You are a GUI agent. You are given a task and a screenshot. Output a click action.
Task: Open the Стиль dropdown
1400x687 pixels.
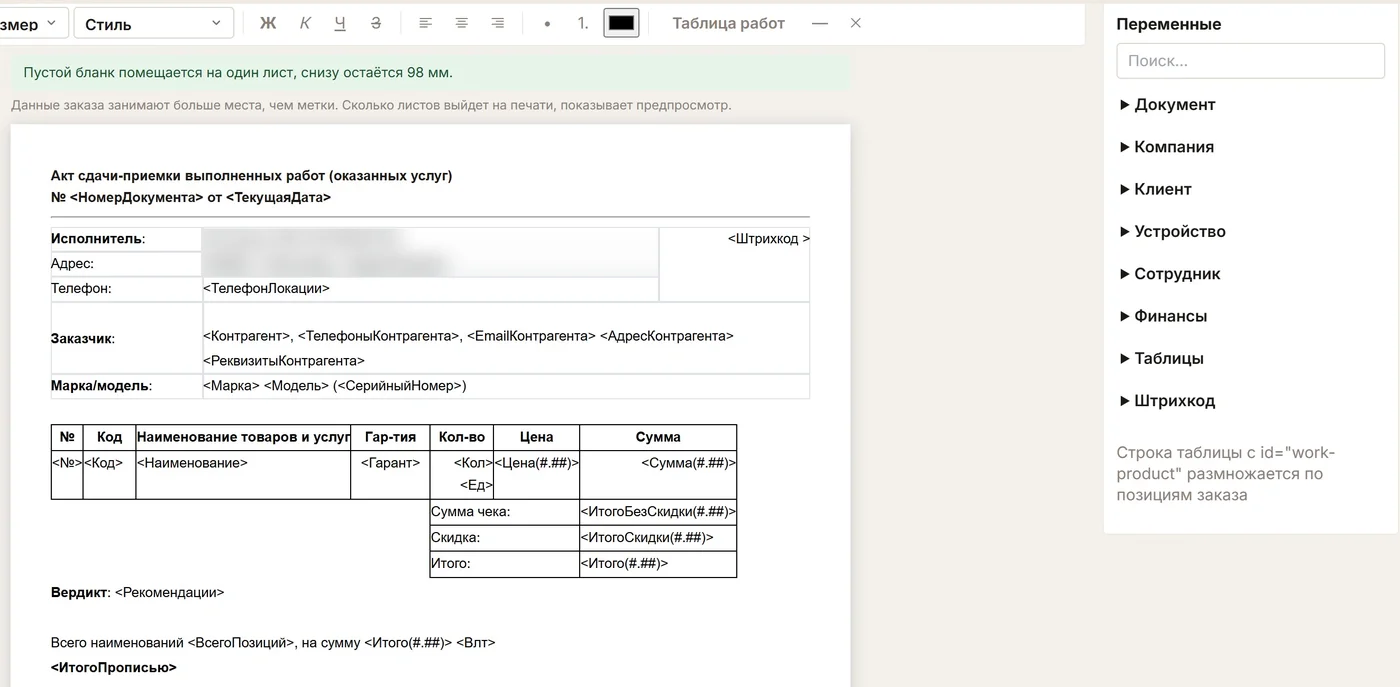point(154,23)
